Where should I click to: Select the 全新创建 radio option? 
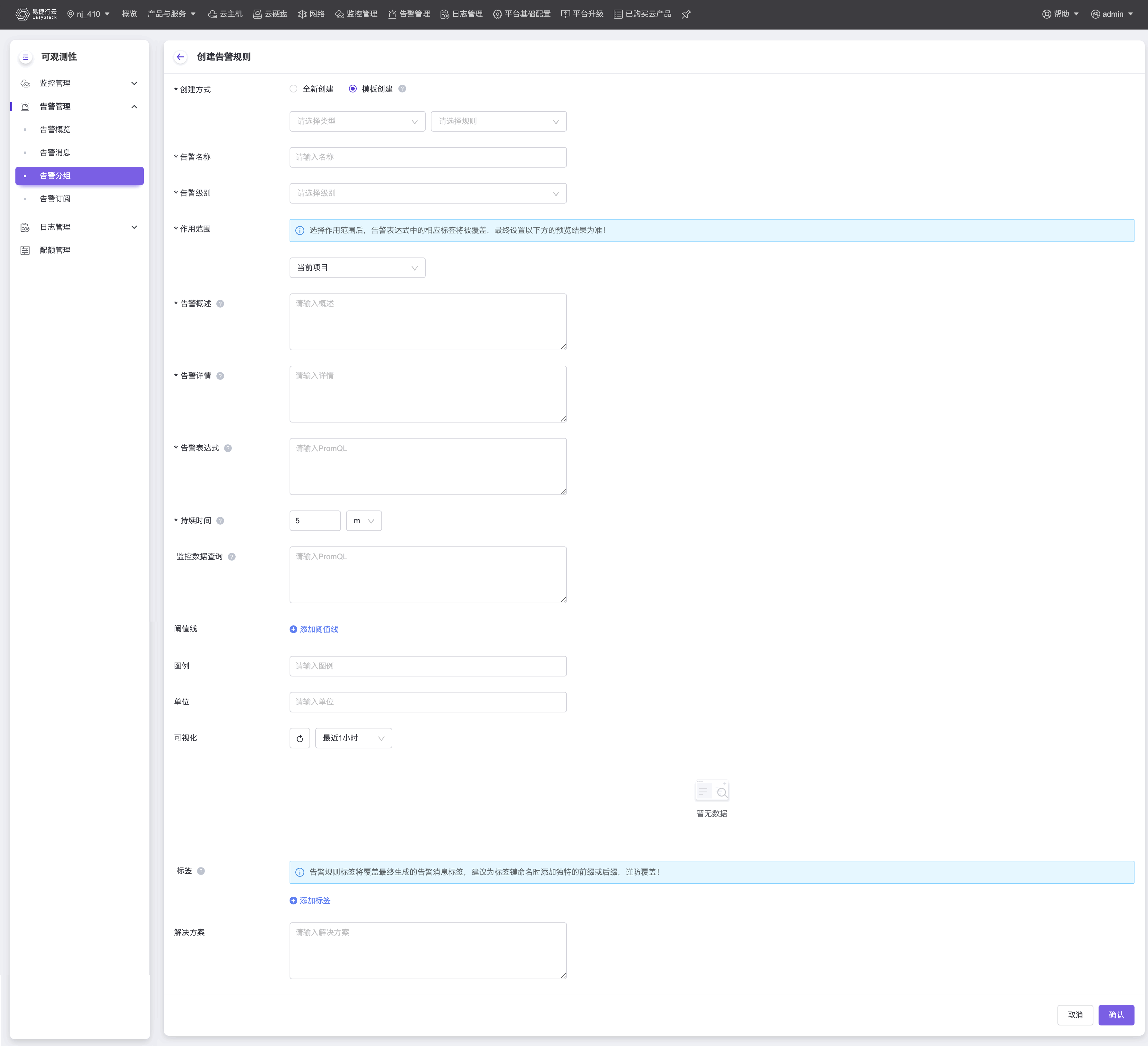293,89
